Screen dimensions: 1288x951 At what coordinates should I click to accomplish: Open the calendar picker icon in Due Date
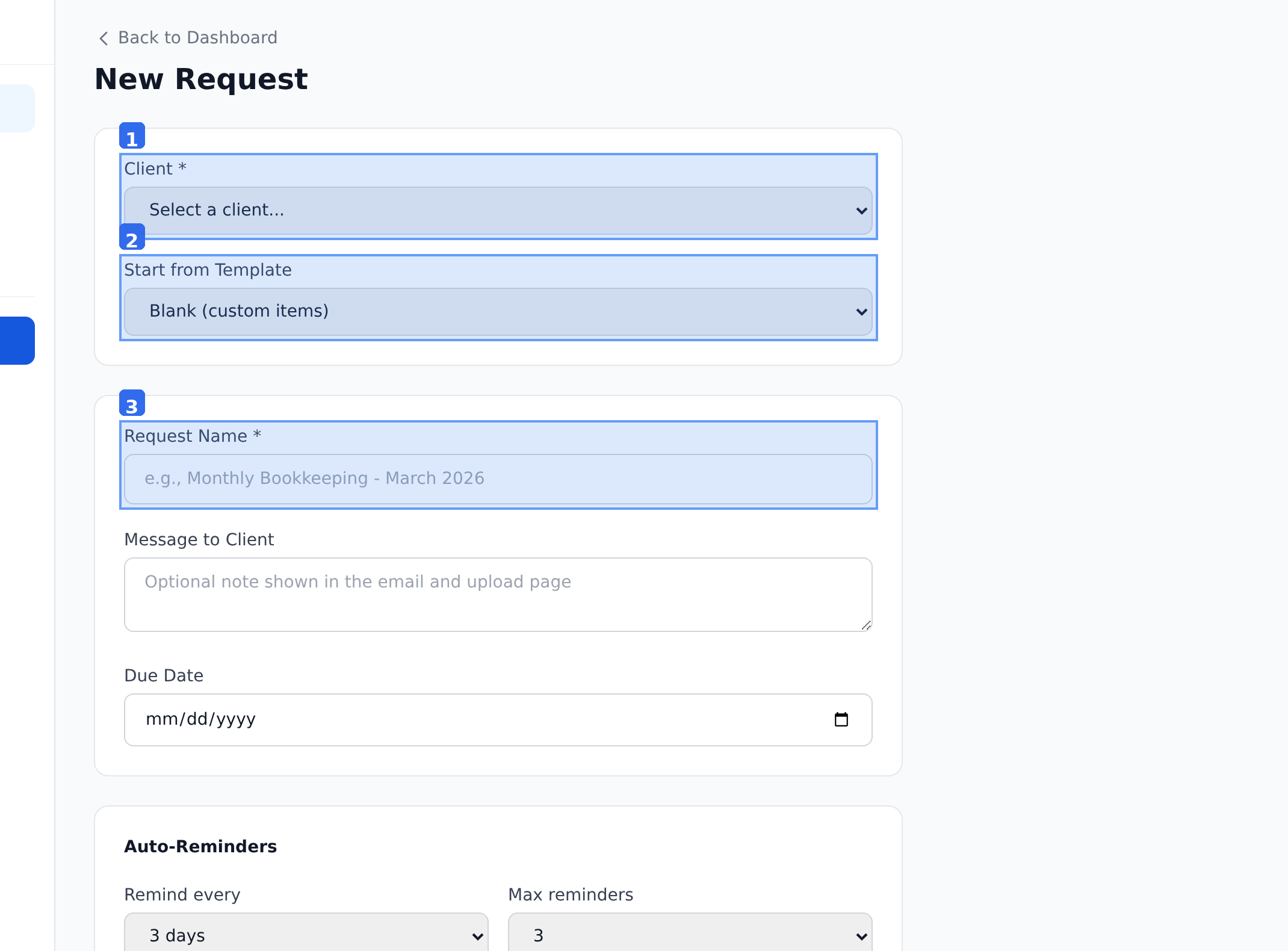point(841,719)
